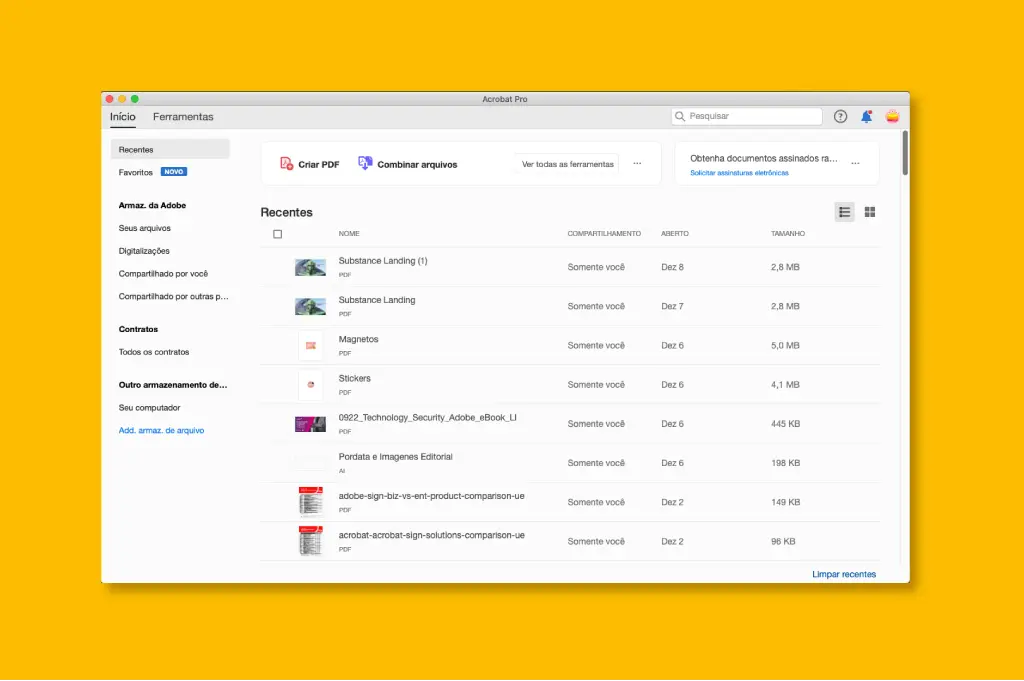This screenshot has height=681, width=1024.
Task: Open the help question mark icon
Action: (x=840, y=116)
